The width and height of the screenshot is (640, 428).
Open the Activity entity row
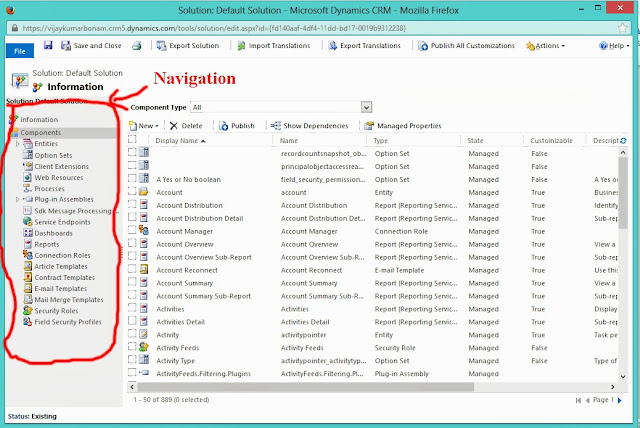(168, 335)
